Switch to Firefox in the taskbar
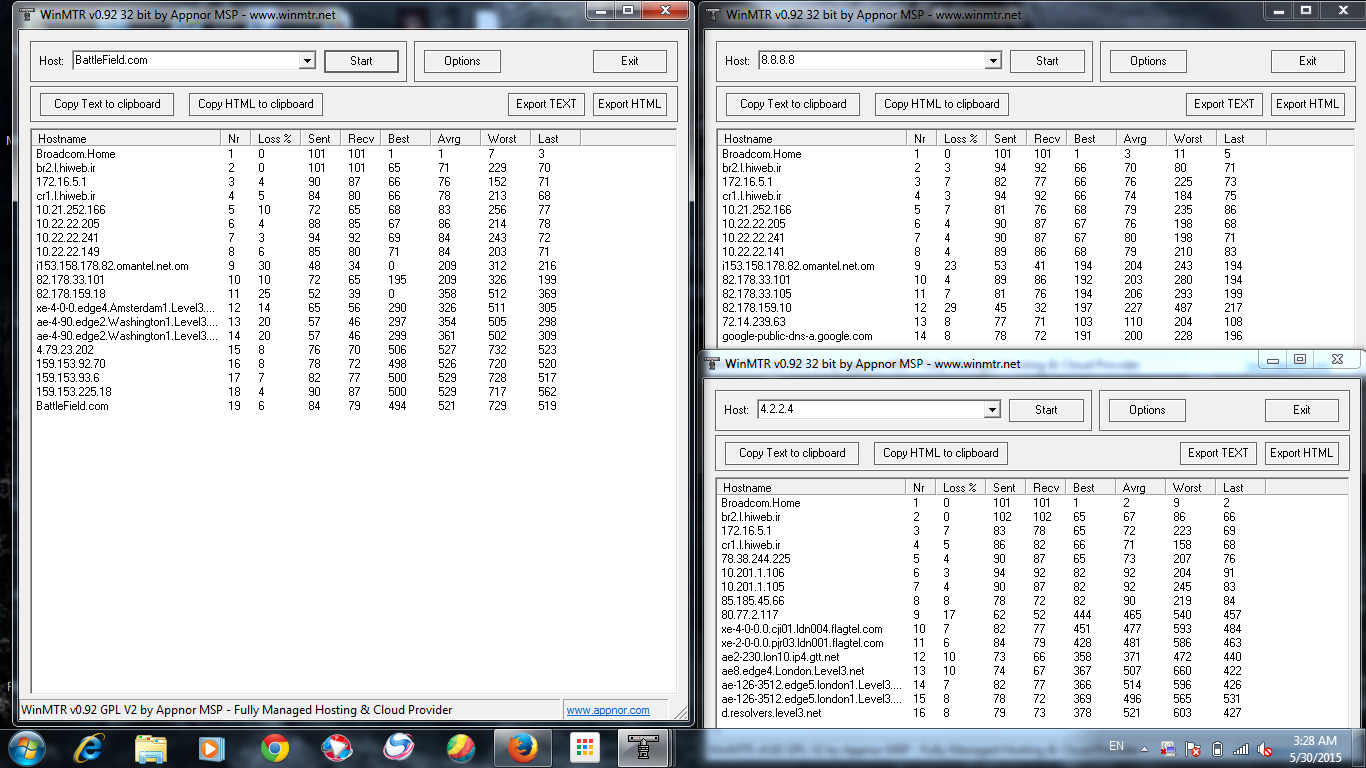 [x=522, y=747]
